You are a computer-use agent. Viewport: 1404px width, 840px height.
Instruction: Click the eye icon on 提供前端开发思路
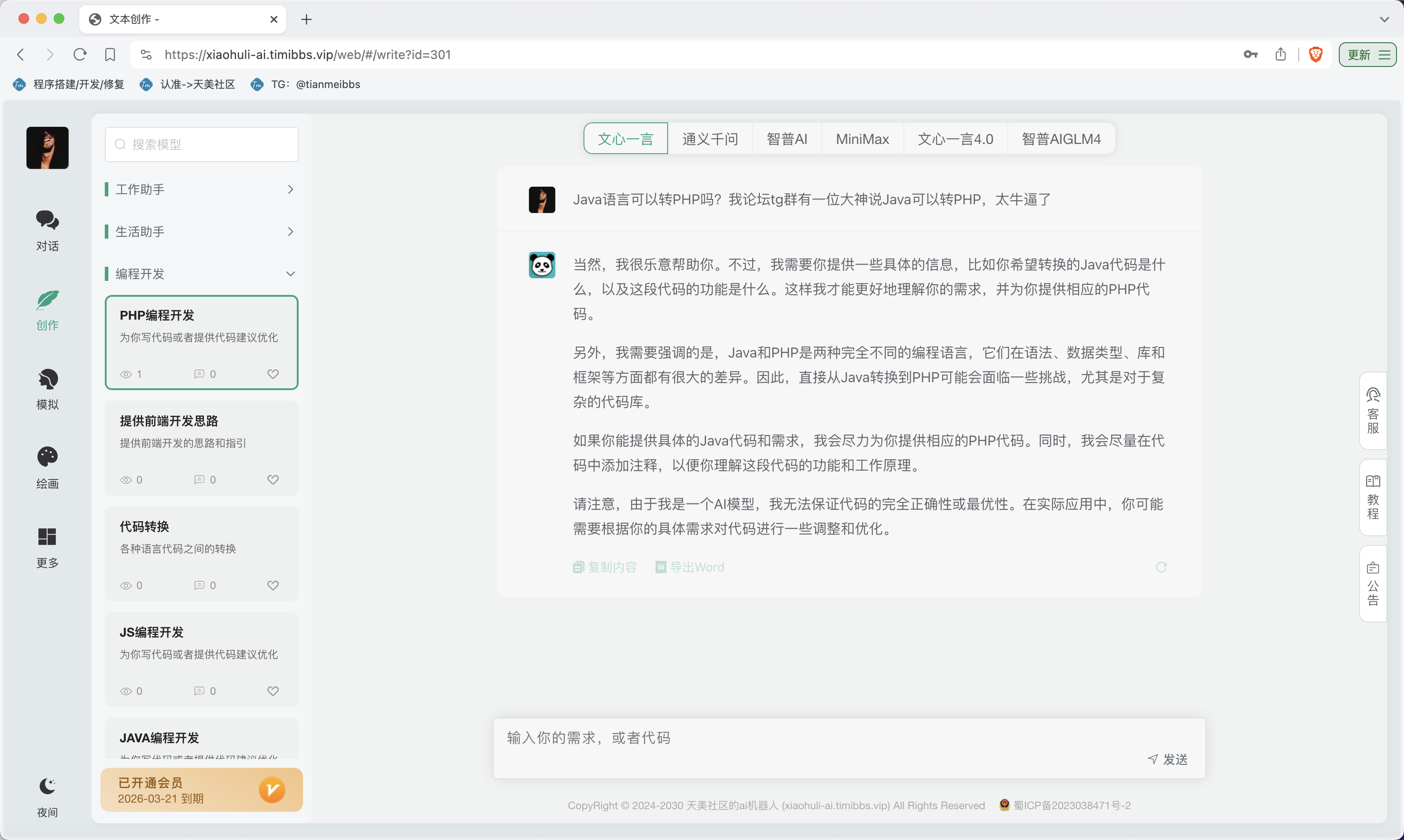[x=126, y=479]
